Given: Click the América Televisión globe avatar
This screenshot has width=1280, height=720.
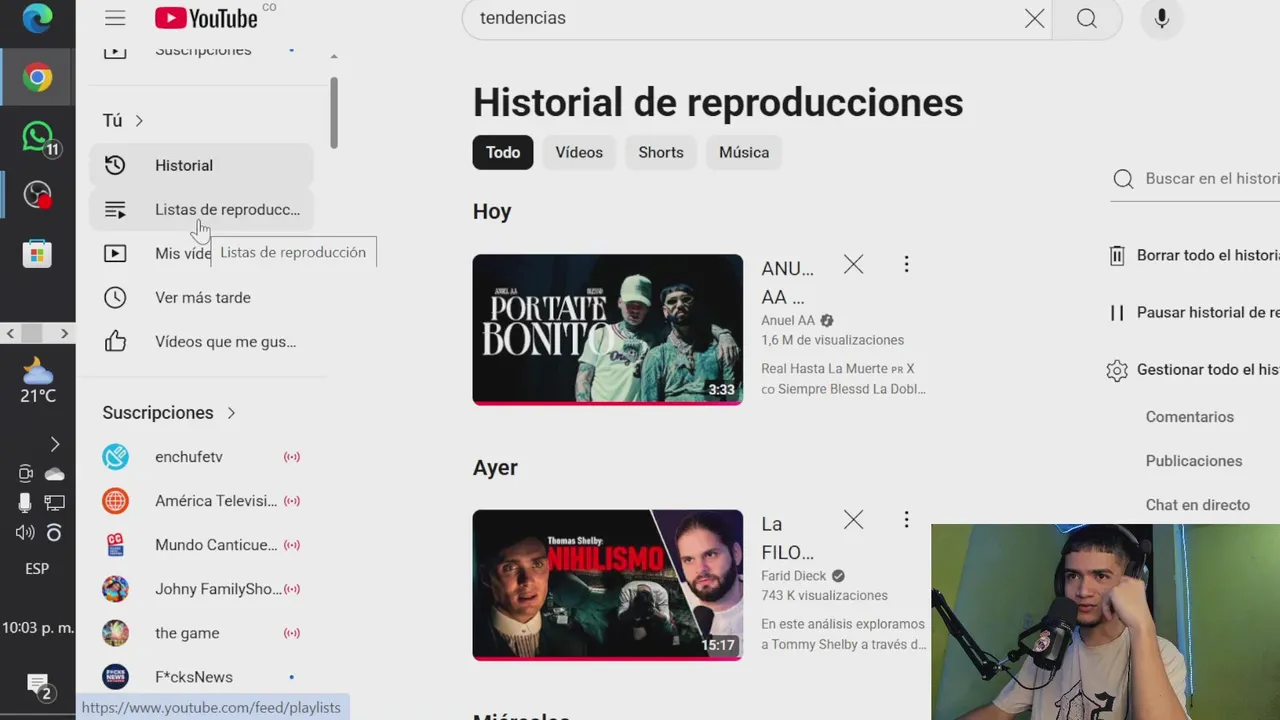Looking at the screenshot, I should [x=115, y=500].
